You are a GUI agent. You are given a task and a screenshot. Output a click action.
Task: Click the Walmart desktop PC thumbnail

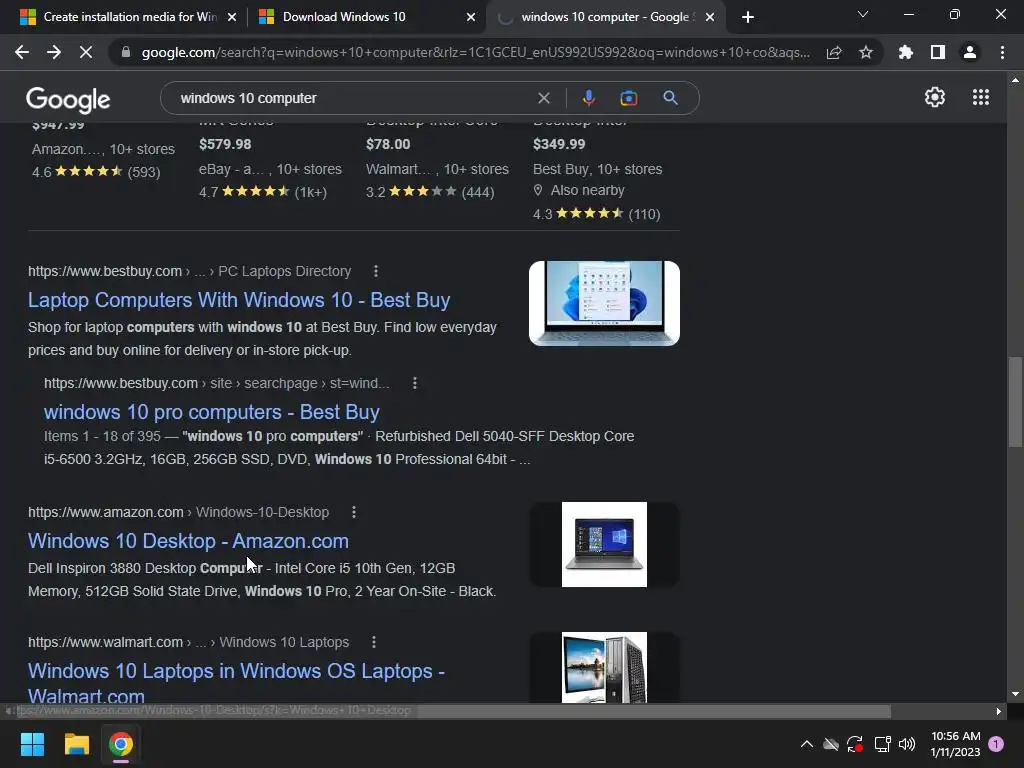604,667
